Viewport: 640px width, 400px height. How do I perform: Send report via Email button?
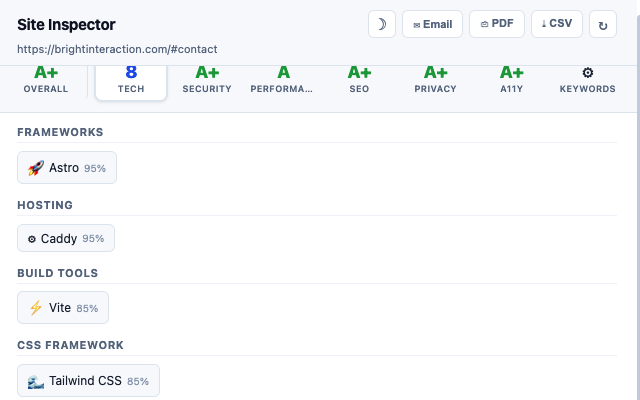point(432,24)
